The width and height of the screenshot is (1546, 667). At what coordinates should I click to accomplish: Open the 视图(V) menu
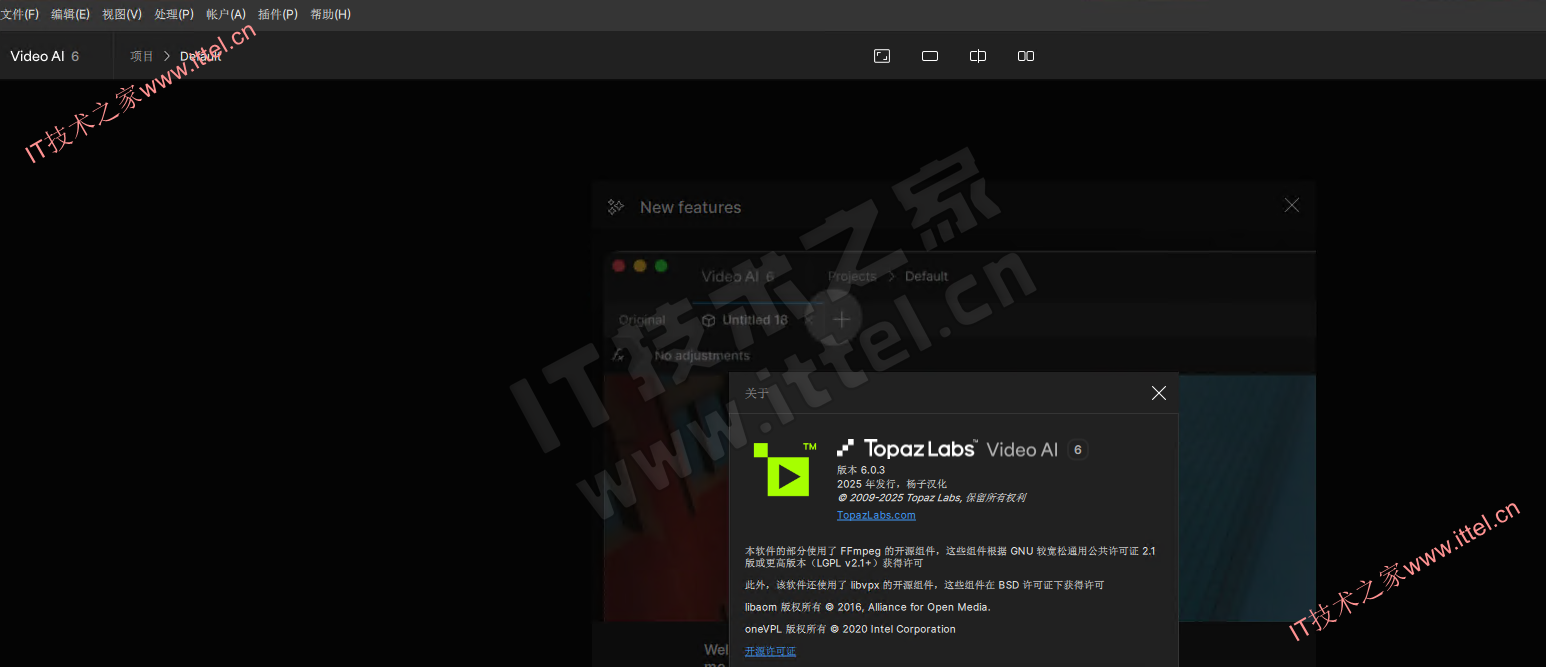click(x=122, y=14)
